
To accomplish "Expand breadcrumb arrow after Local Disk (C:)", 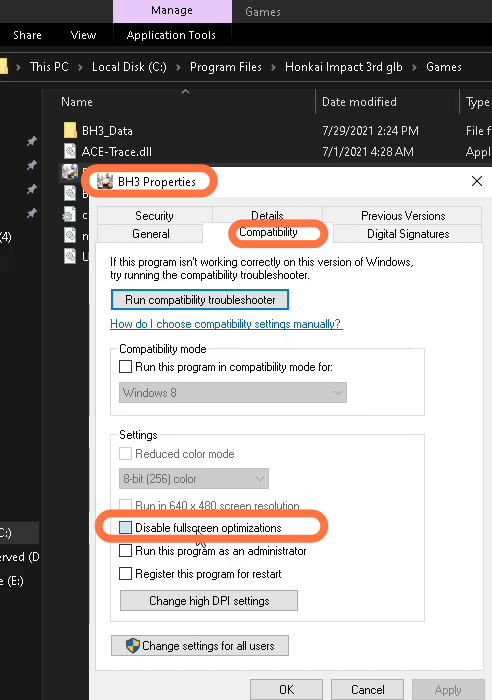I will (x=178, y=67).
